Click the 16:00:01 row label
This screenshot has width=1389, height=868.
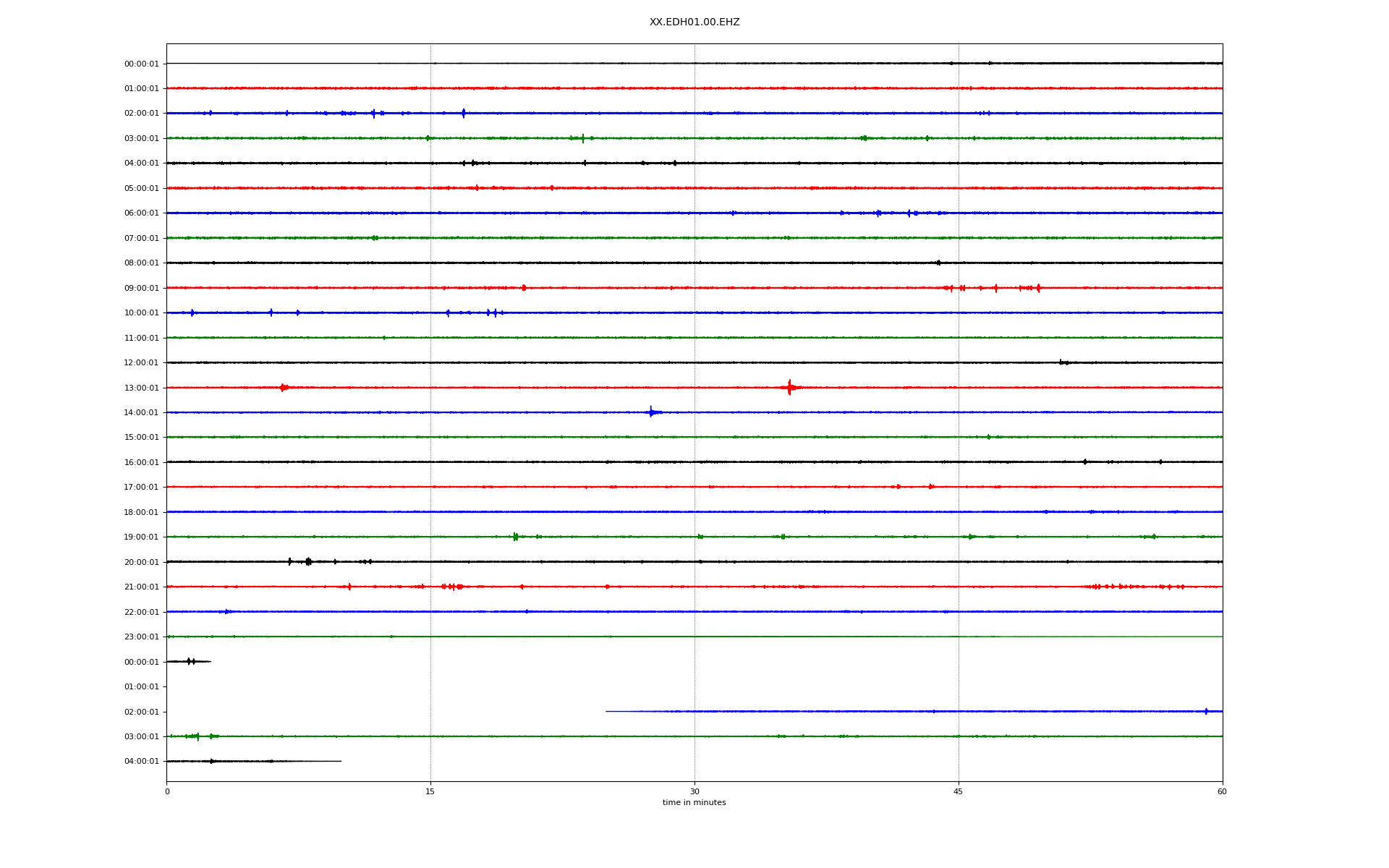coord(141,463)
